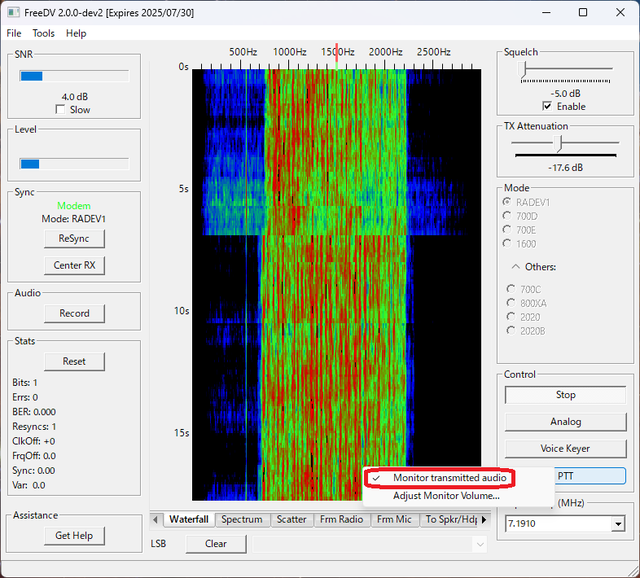
Task: Click the FreeDV app icon in title bar
Action: (x=13, y=12)
